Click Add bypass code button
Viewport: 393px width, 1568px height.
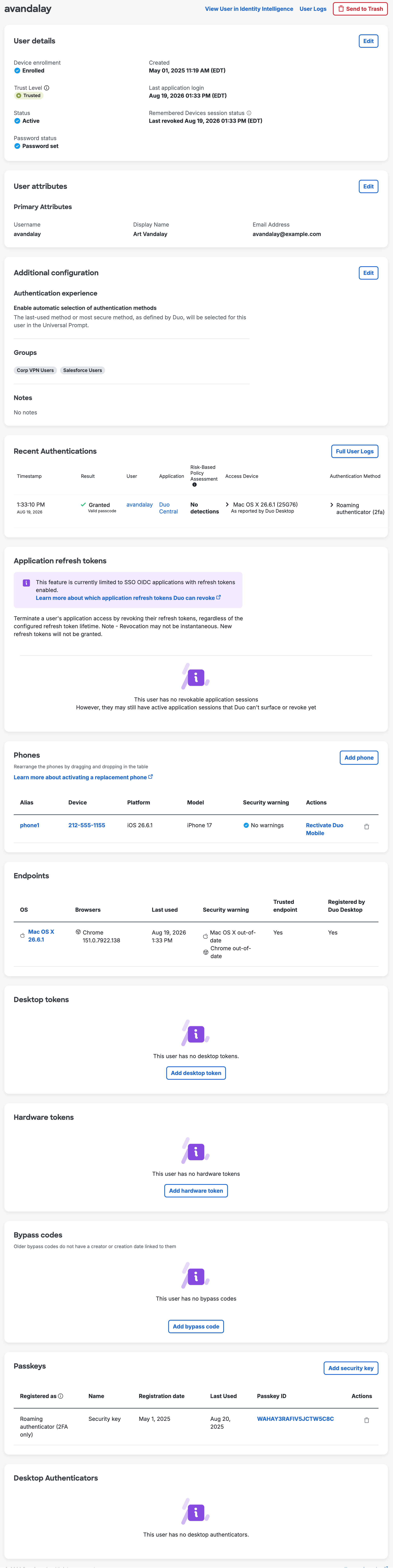196,1326
